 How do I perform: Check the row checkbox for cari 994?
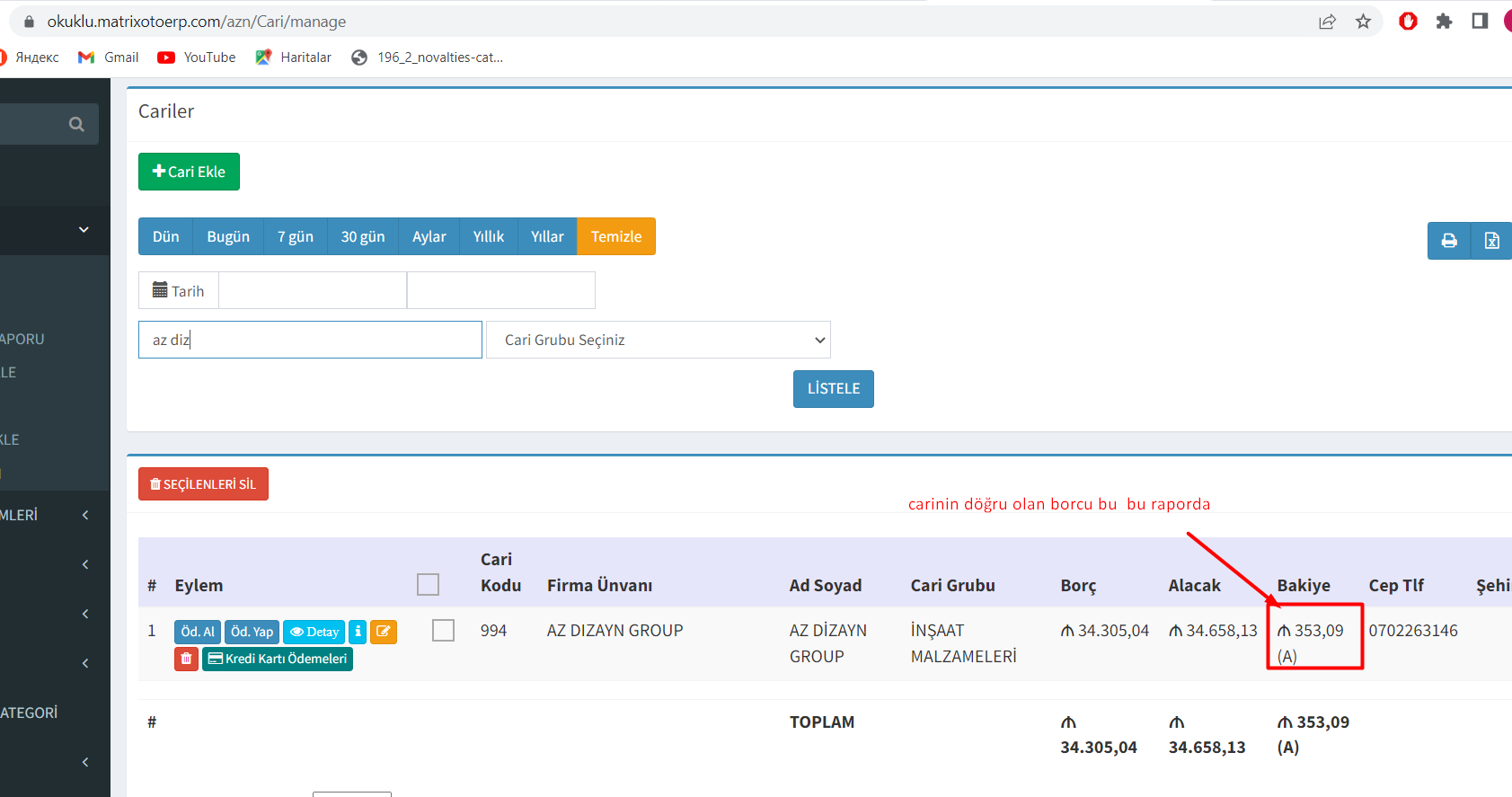(x=443, y=631)
